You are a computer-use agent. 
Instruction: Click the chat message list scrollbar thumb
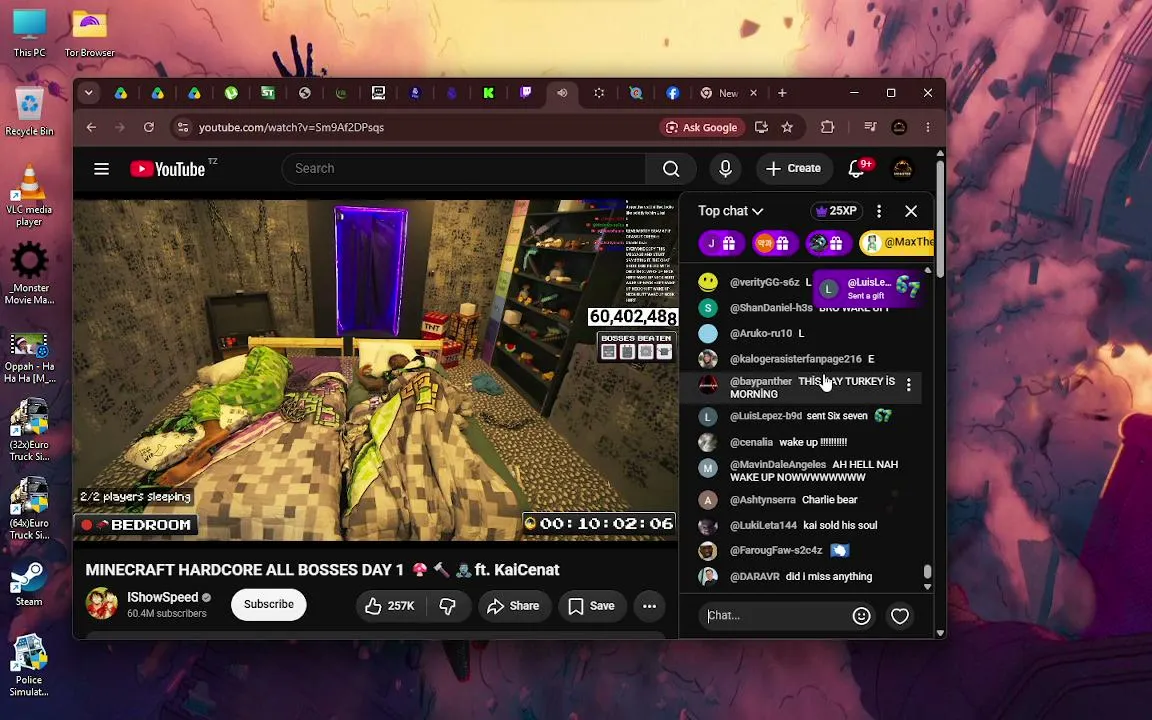(927, 572)
